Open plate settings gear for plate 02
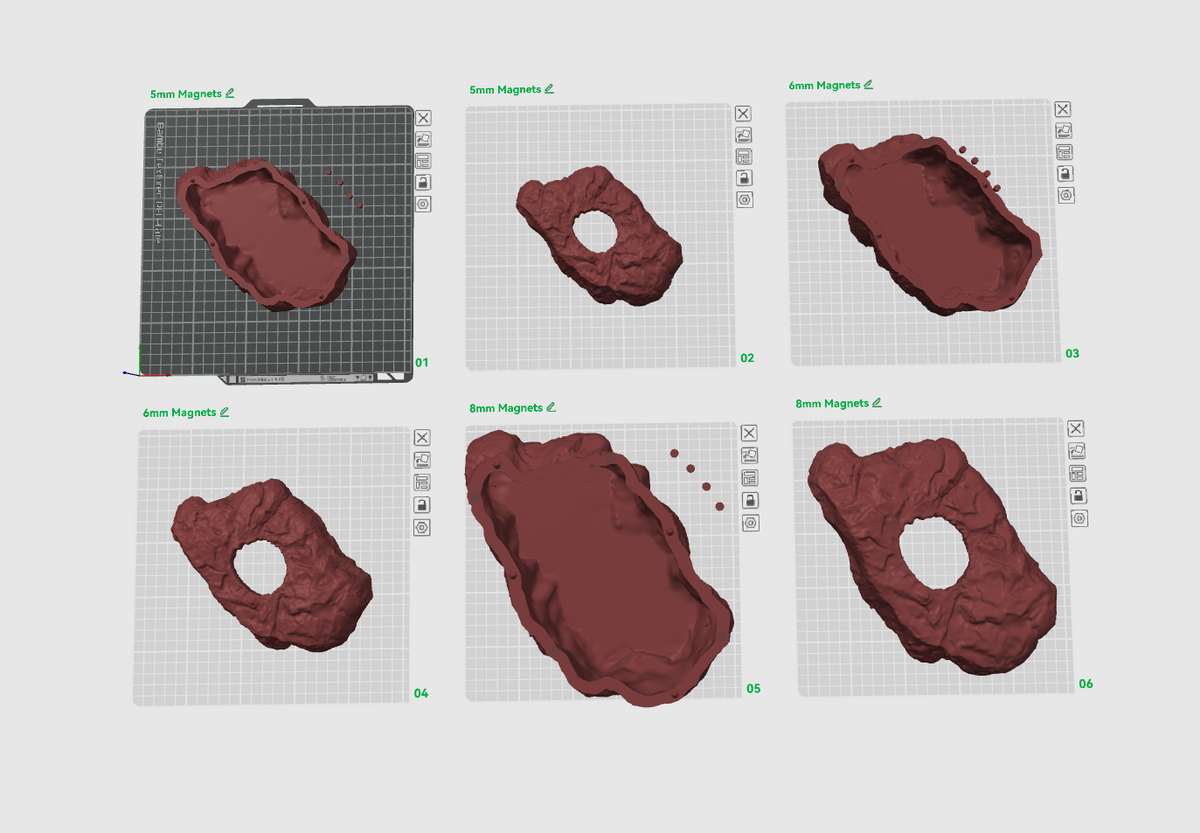 (x=743, y=199)
